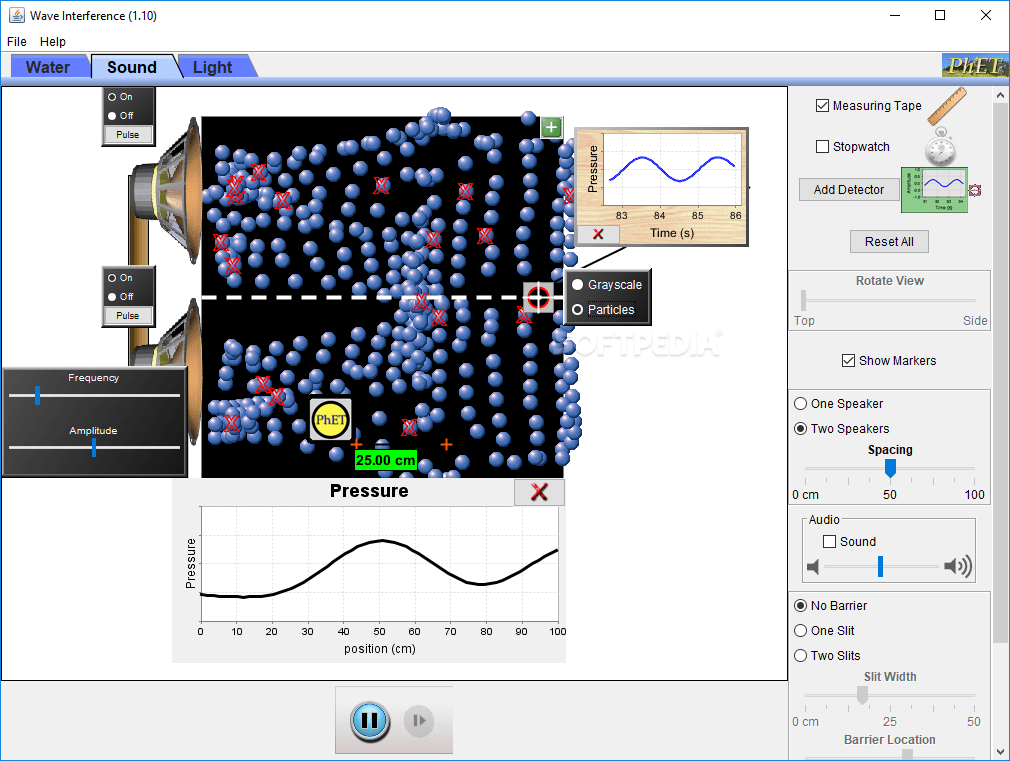This screenshot has width=1010, height=761.
Task: Click the Spacing slider thumb
Action: pos(890,468)
